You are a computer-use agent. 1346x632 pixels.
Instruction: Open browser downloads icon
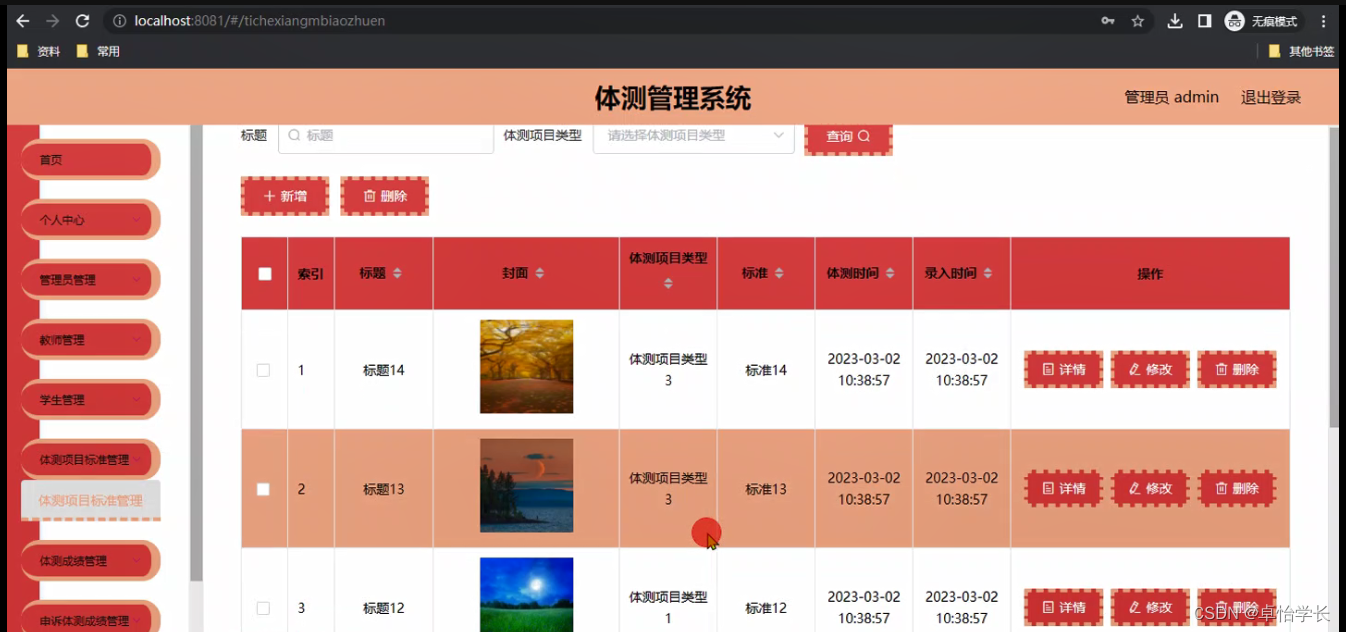[x=1175, y=21]
